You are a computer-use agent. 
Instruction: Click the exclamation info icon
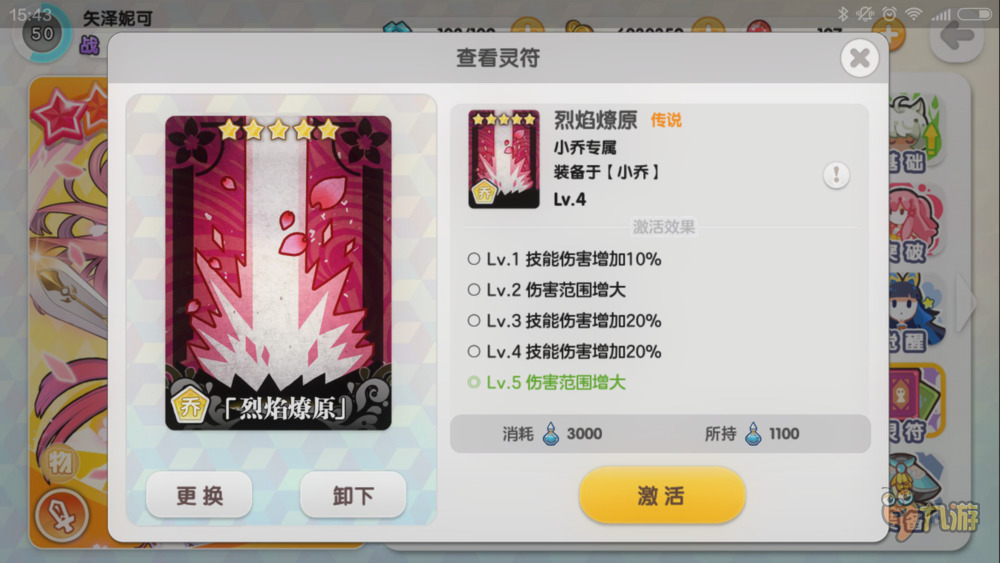(836, 175)
